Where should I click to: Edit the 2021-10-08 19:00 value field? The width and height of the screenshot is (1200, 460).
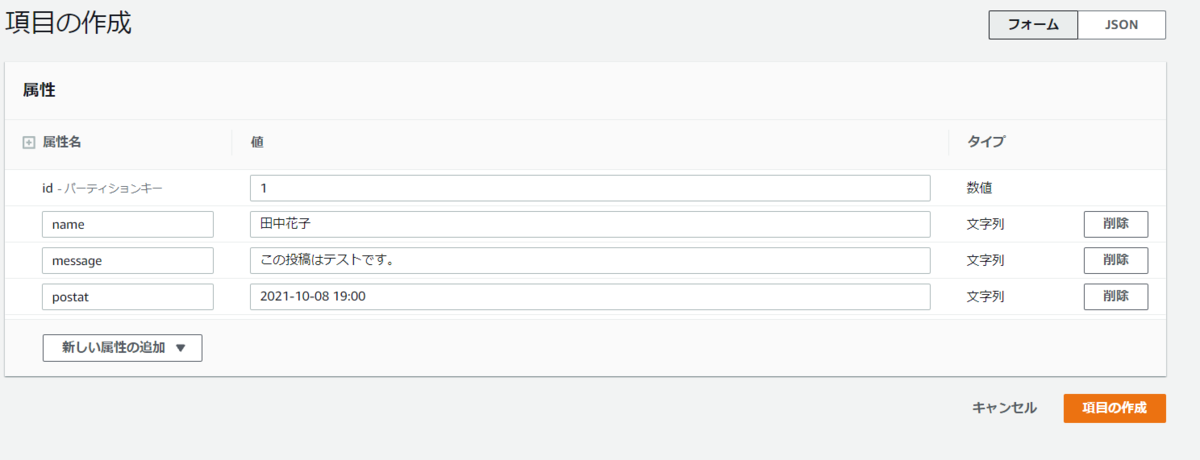click(589, 297)
